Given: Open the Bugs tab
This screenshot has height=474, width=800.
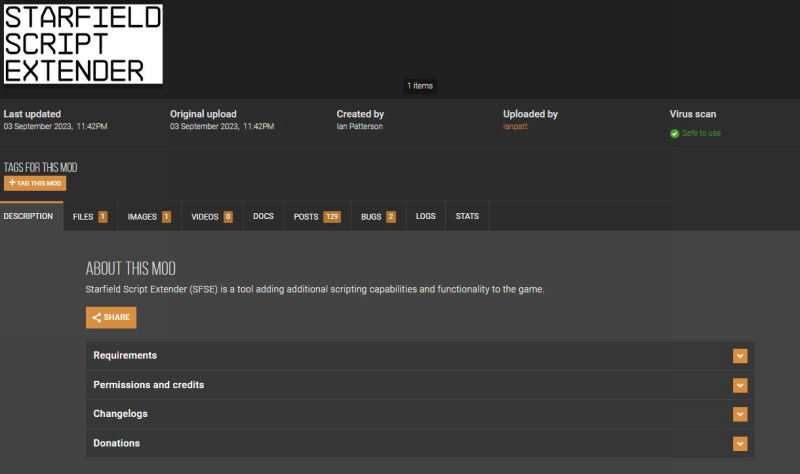Looking at the screenshot, I should tap(378, 217).
